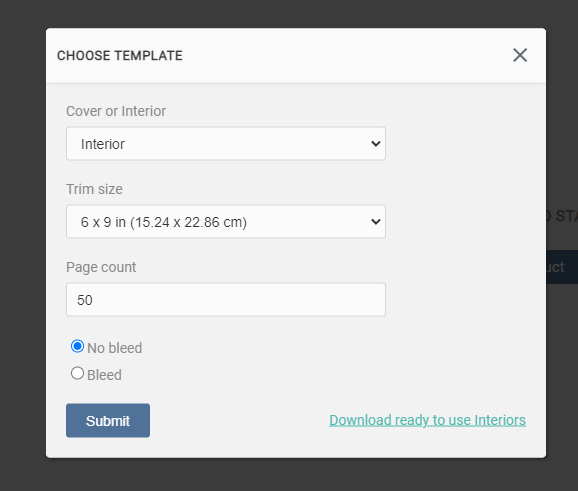Viewport: 578px width, 491px height.
Task: Select the No bleed radio button
Action: 77,346
